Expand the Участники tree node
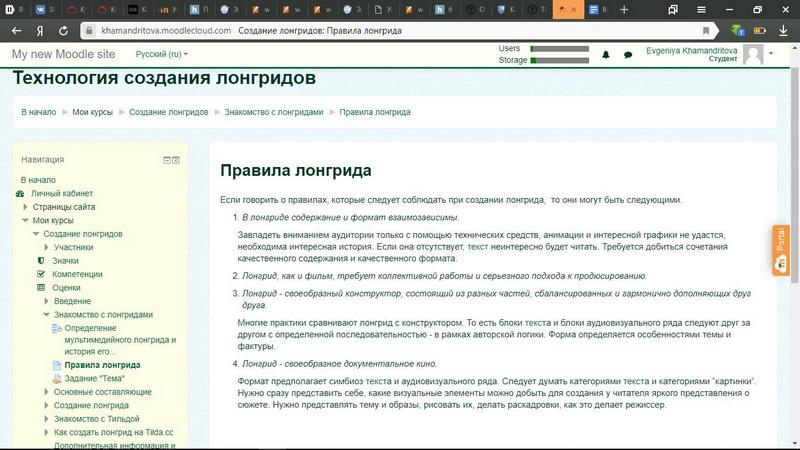Viewport: 800px width, 450px height. pyautogui.click(x=46, y=247)
